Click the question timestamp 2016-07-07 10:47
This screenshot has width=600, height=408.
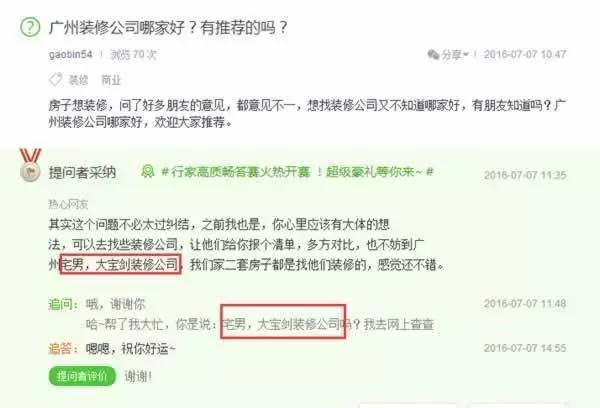click(x=525, y=54)
